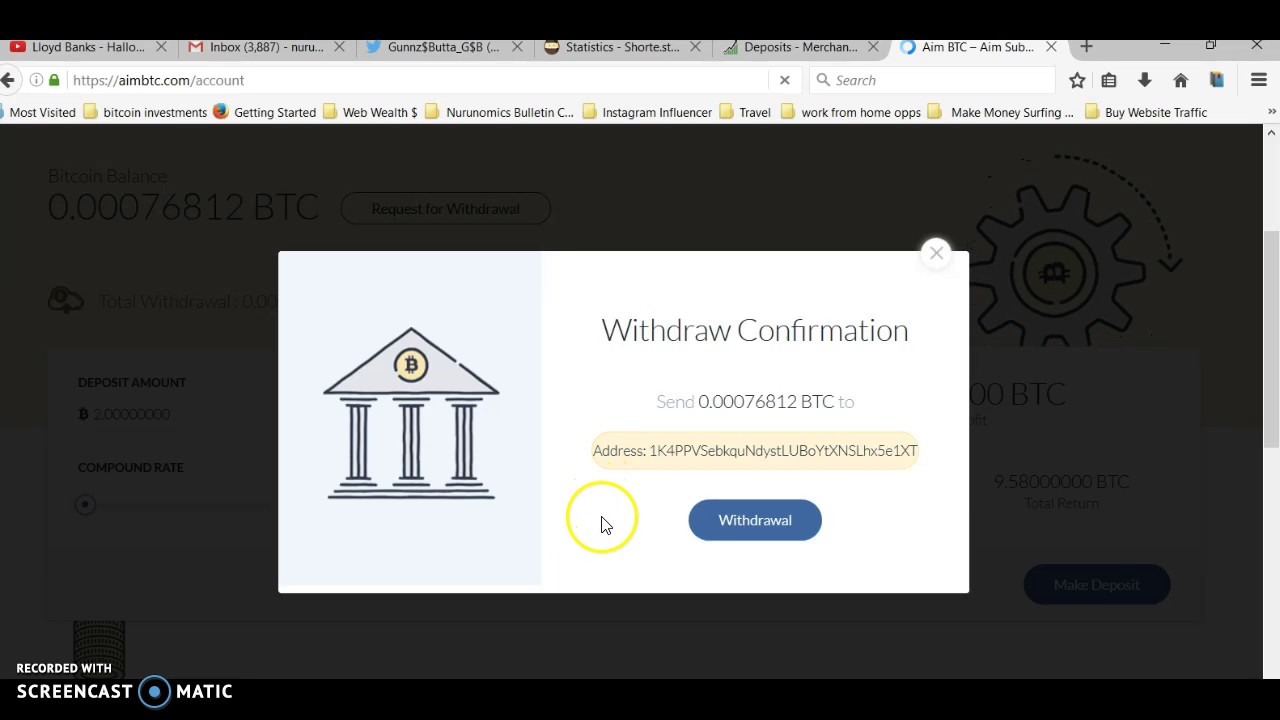This screenshot has height=720, width=1280.
Task: Click the green padlock security icon
Action: (x=54, y=80)
